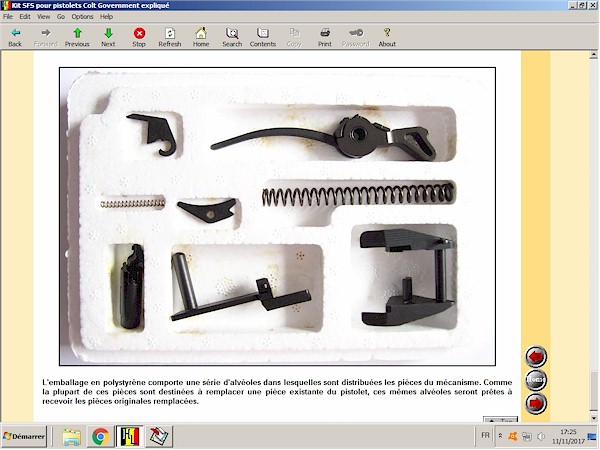Close the help viewer window
Viewport: 600px width, 450px height.
(x=592, y=5)
